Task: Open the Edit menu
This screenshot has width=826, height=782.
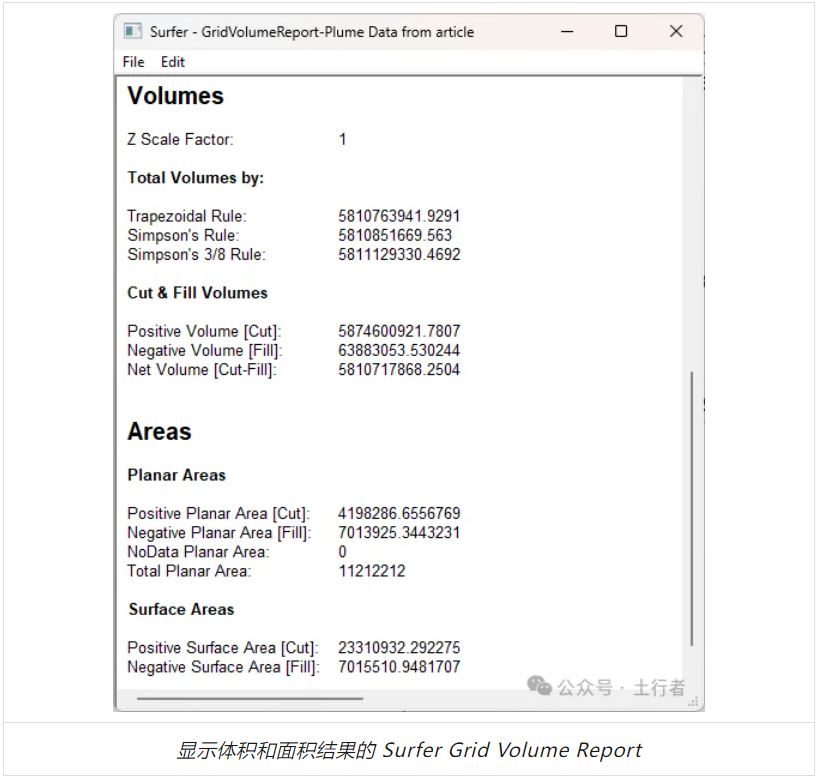Action: (x=173, y=62)
